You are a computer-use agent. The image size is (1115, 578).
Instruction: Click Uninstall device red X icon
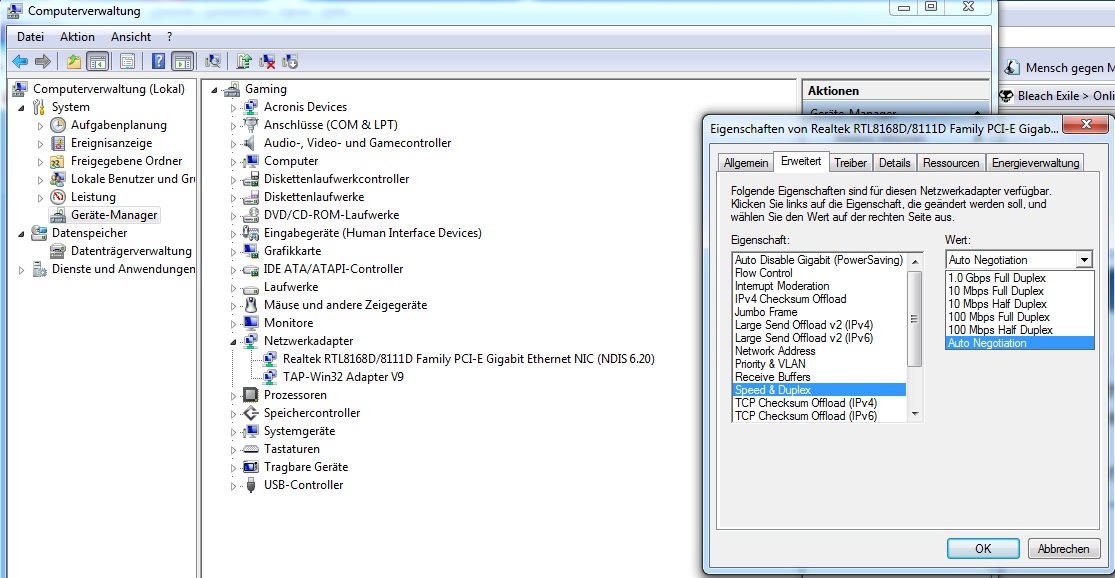[267, 62]
